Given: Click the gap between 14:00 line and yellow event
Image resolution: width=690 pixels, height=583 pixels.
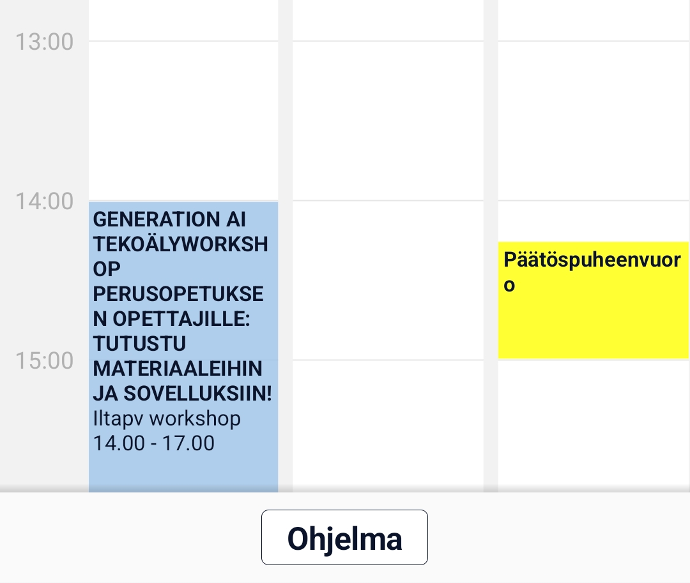Looking at the screenshot, I should pos(593,221).
